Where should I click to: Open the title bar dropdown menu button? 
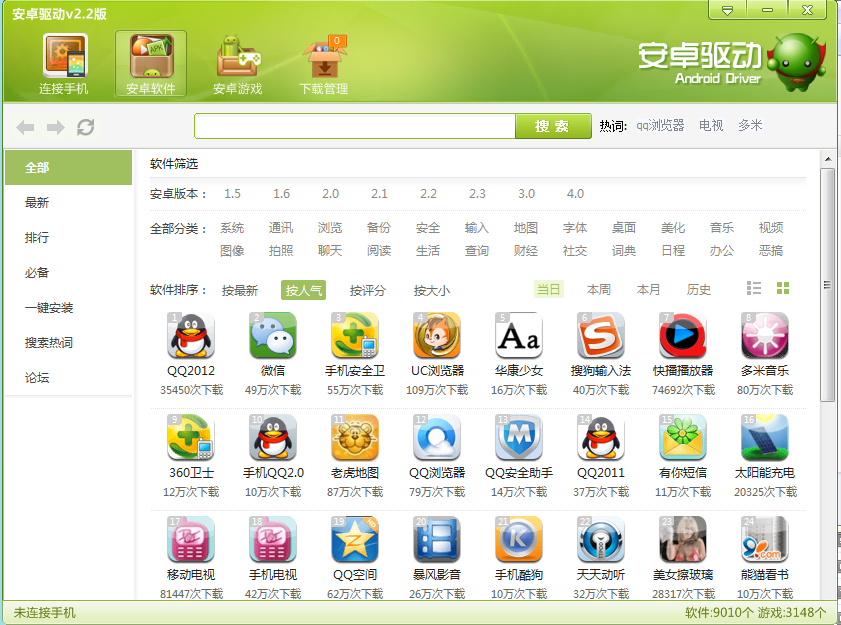(x=727, y=10)
